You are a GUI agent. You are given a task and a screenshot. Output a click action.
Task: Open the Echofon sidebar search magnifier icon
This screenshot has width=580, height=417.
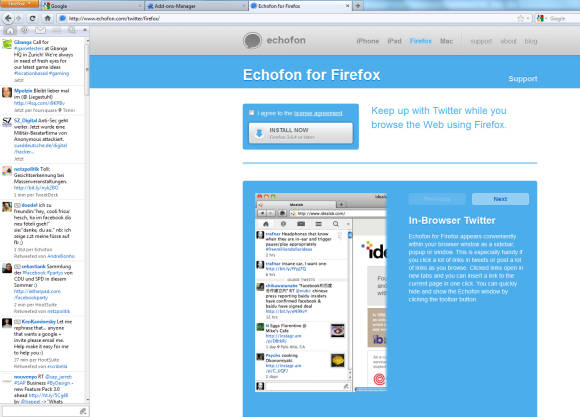pyautogui.click(x=72, y=30)
